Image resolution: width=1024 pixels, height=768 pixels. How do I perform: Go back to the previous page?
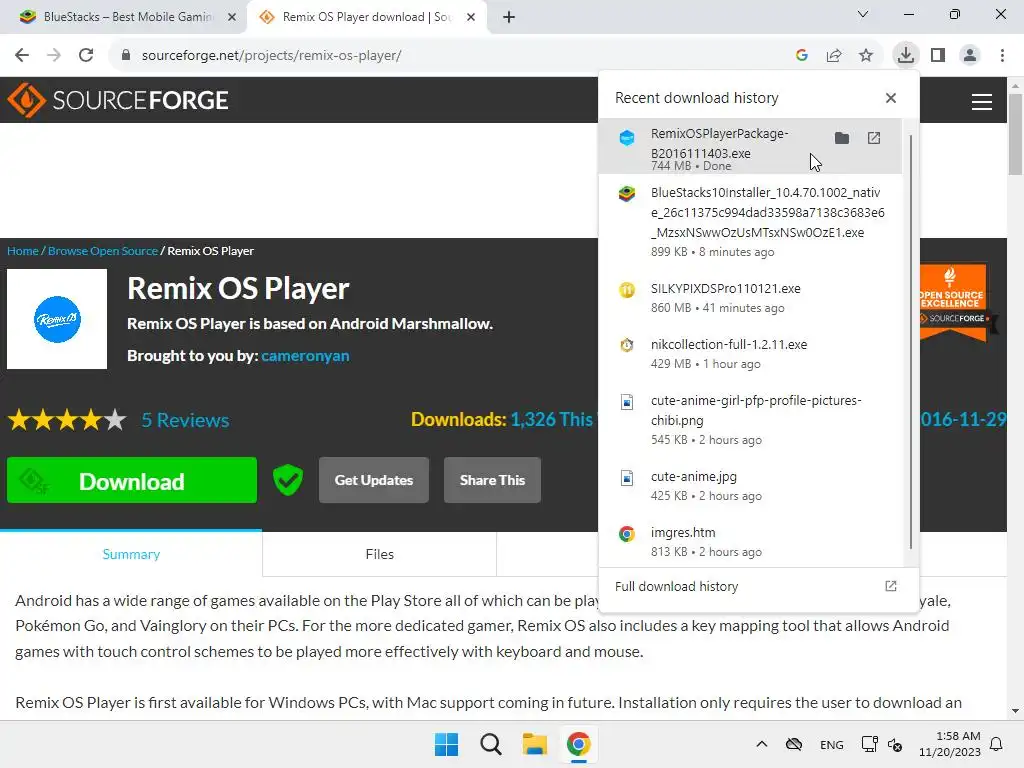(x=22, y=56)
